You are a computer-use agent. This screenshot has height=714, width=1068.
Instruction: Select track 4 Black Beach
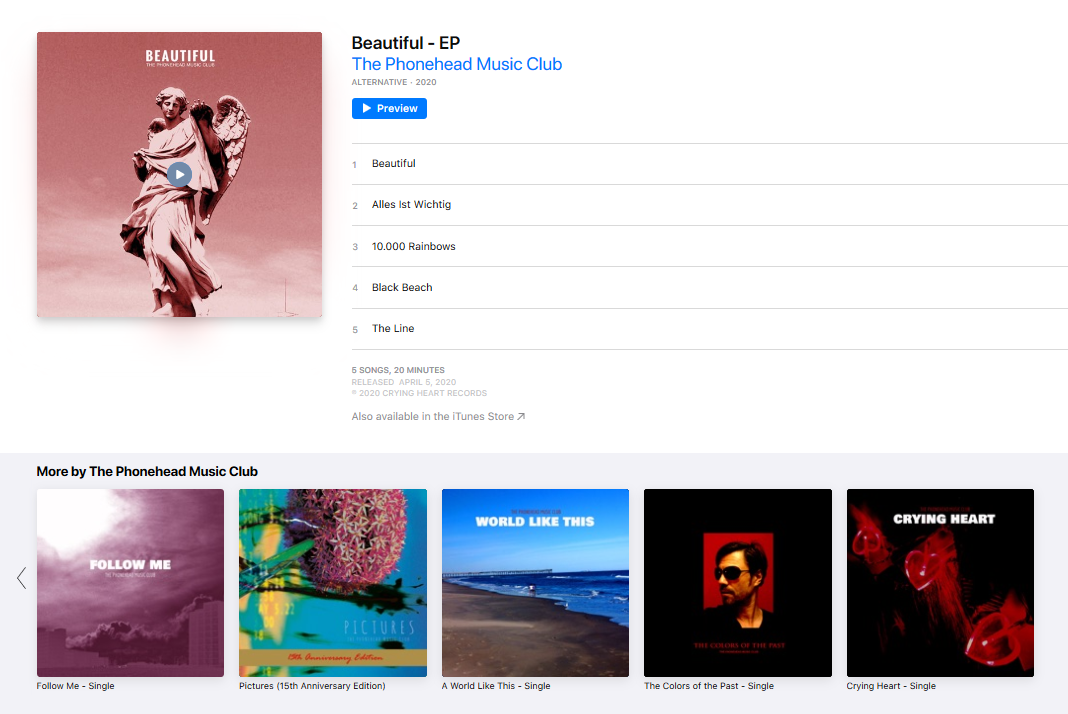[x=710, y=288]
